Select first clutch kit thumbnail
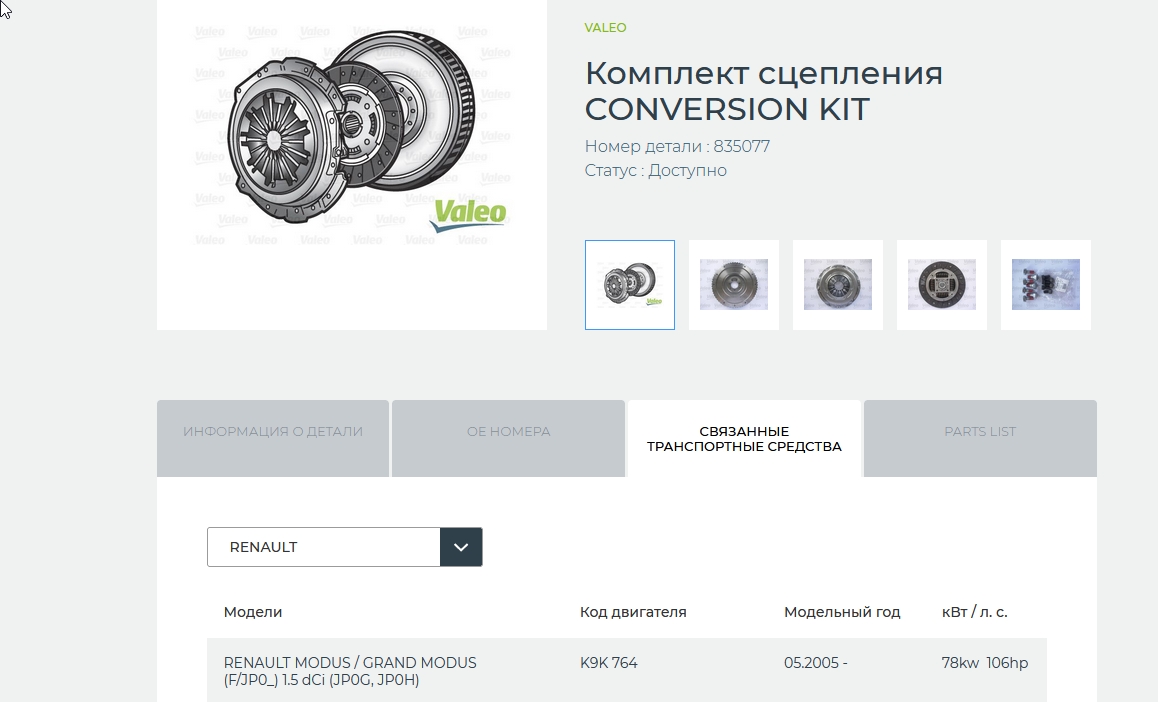The image size is (1158, 702). click(x=630, y=285)
